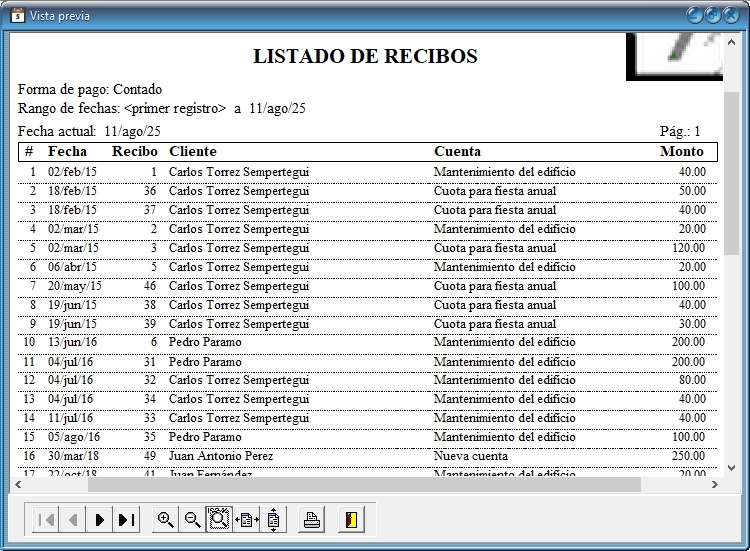Click date 05/ago/16 in row 15
This screenshot has height=551, width=750.
tap(74, 437)
